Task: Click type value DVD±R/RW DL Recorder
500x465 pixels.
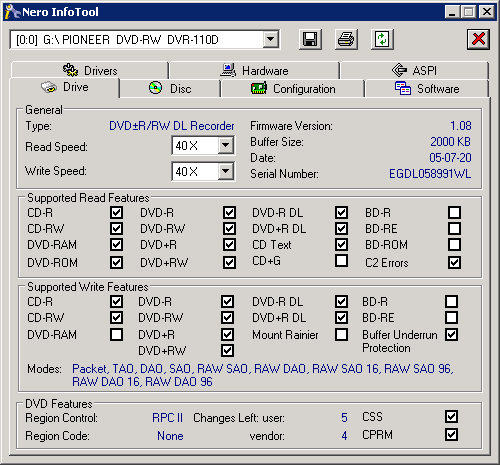Action: [x=172, y=126]
